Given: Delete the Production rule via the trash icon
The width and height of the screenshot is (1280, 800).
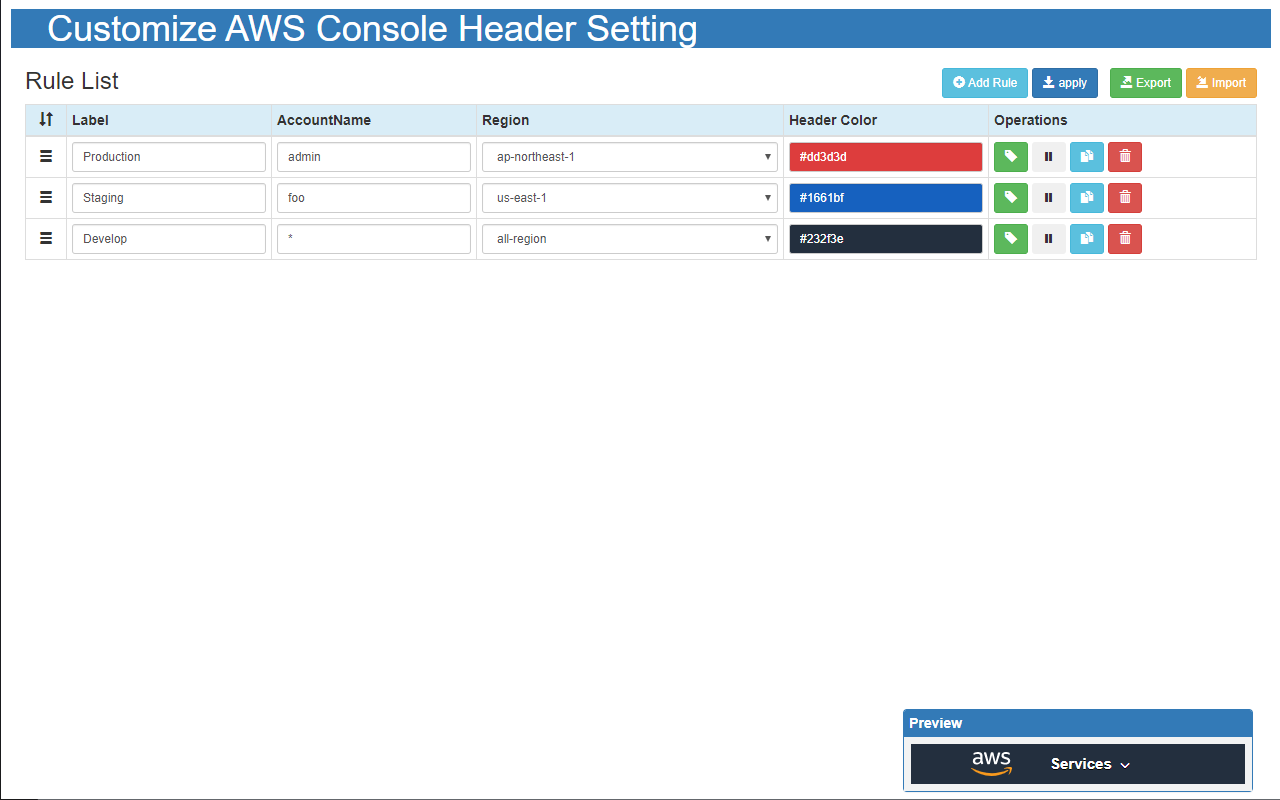Looking at the screenshot, I should (x=1124, y=157).
